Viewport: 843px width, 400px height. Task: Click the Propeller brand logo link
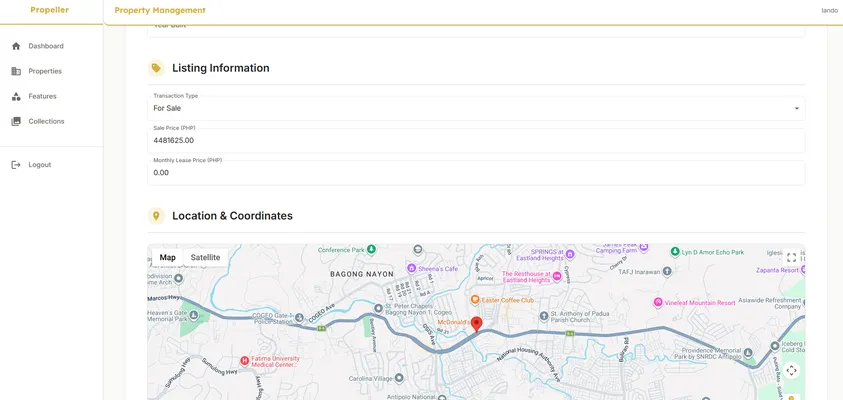[x=50, y=10]
